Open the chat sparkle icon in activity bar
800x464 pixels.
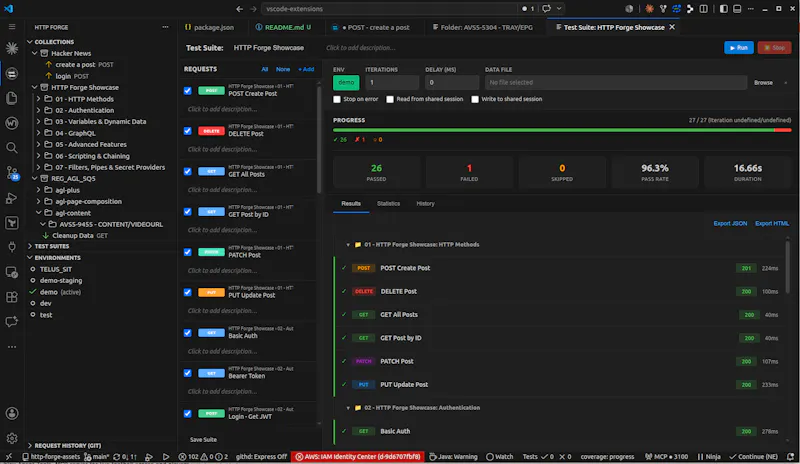(x=12, y=322)
